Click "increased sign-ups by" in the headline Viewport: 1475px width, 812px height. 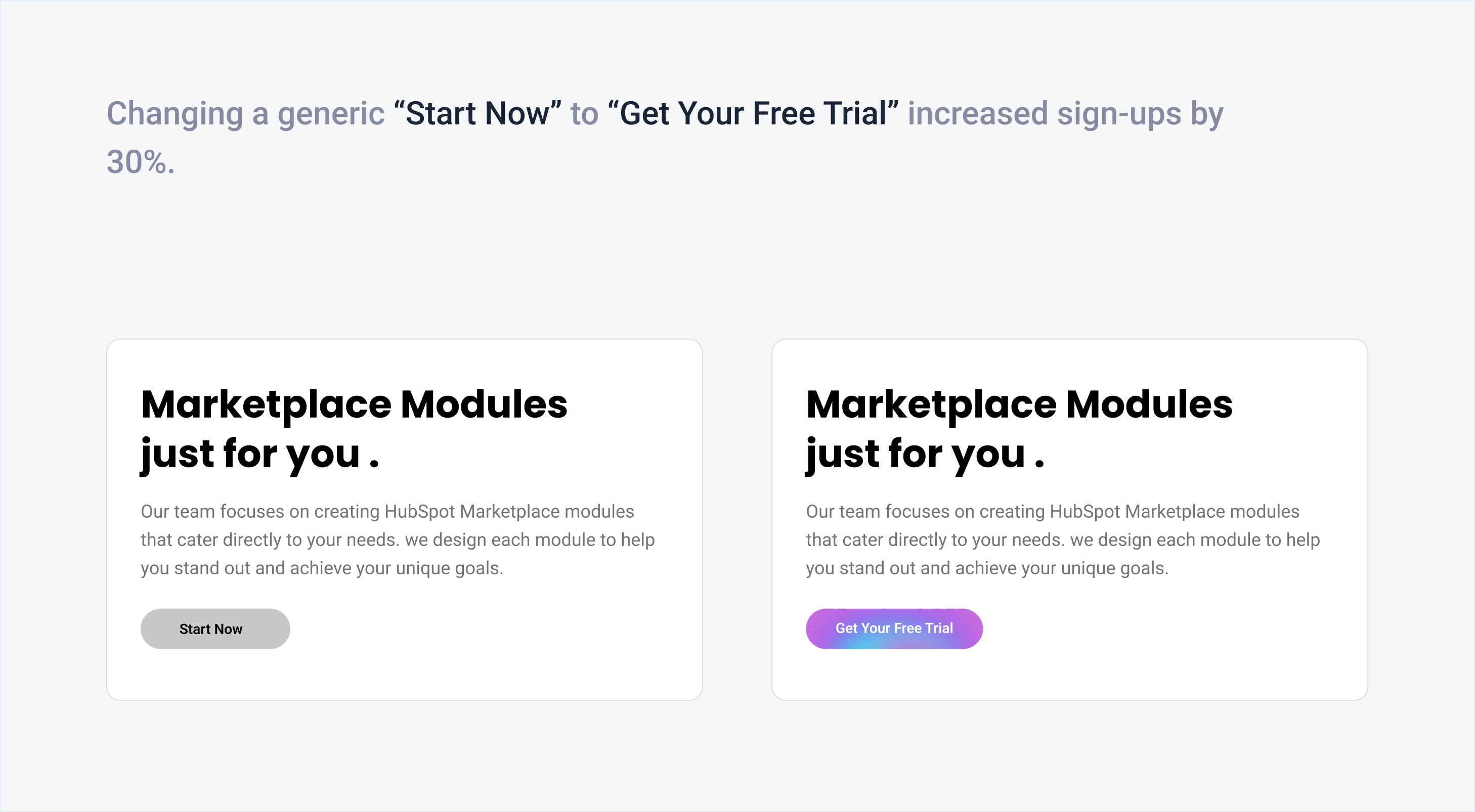1065,113
